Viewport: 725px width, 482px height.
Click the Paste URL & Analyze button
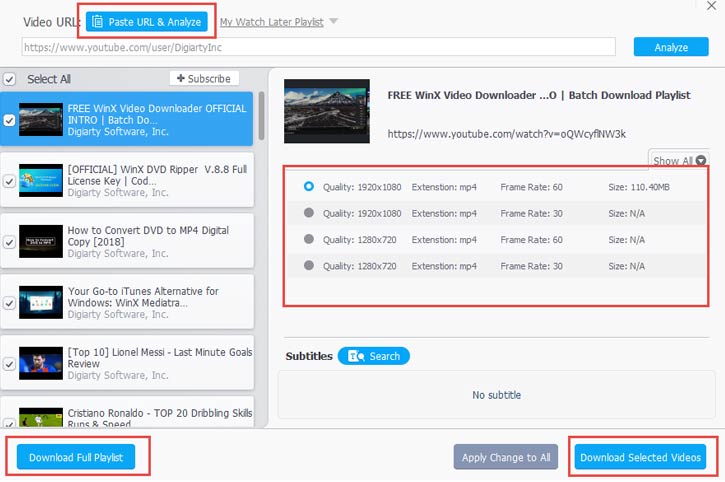pyautogui.click(x=147, y=22)
